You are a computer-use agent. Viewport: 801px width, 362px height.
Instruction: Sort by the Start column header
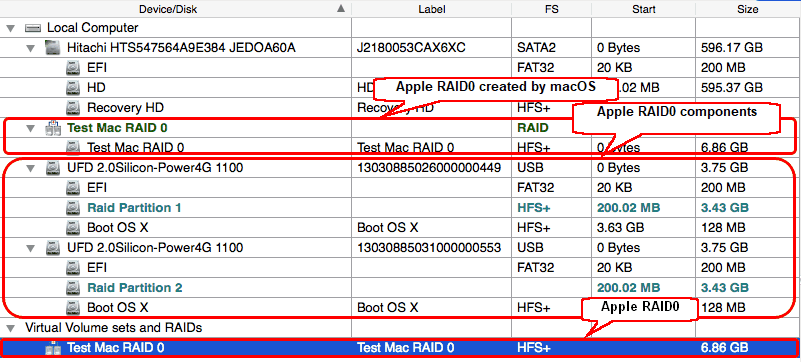[x=643, y=9]
